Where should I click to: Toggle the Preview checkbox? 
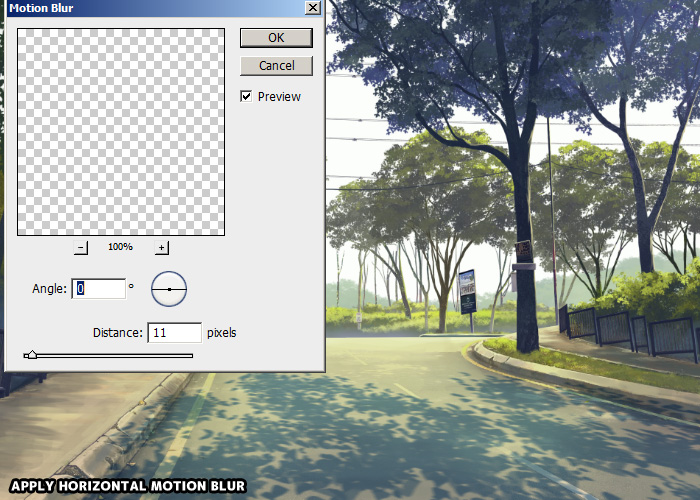pyautogui.click(x=246, y=96)
